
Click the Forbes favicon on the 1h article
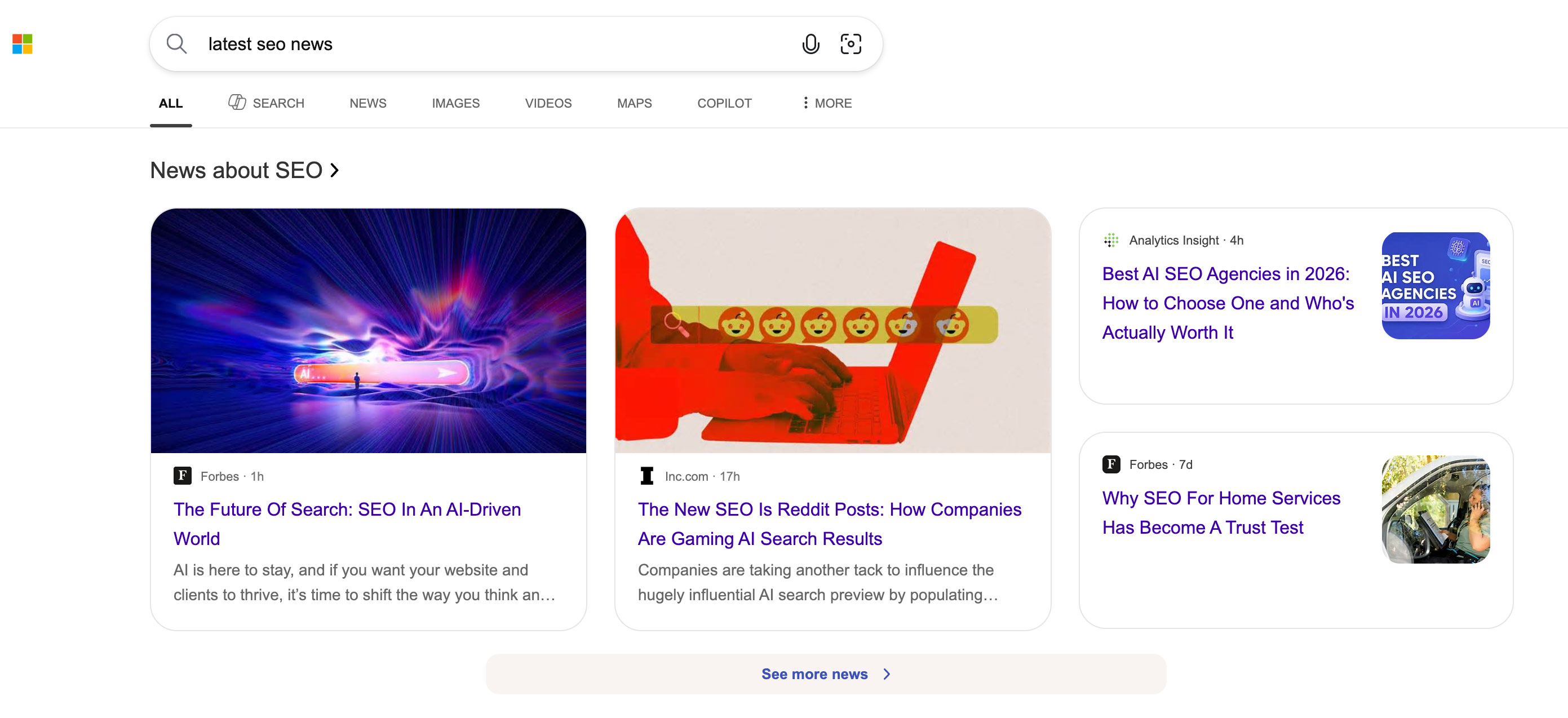183,476
